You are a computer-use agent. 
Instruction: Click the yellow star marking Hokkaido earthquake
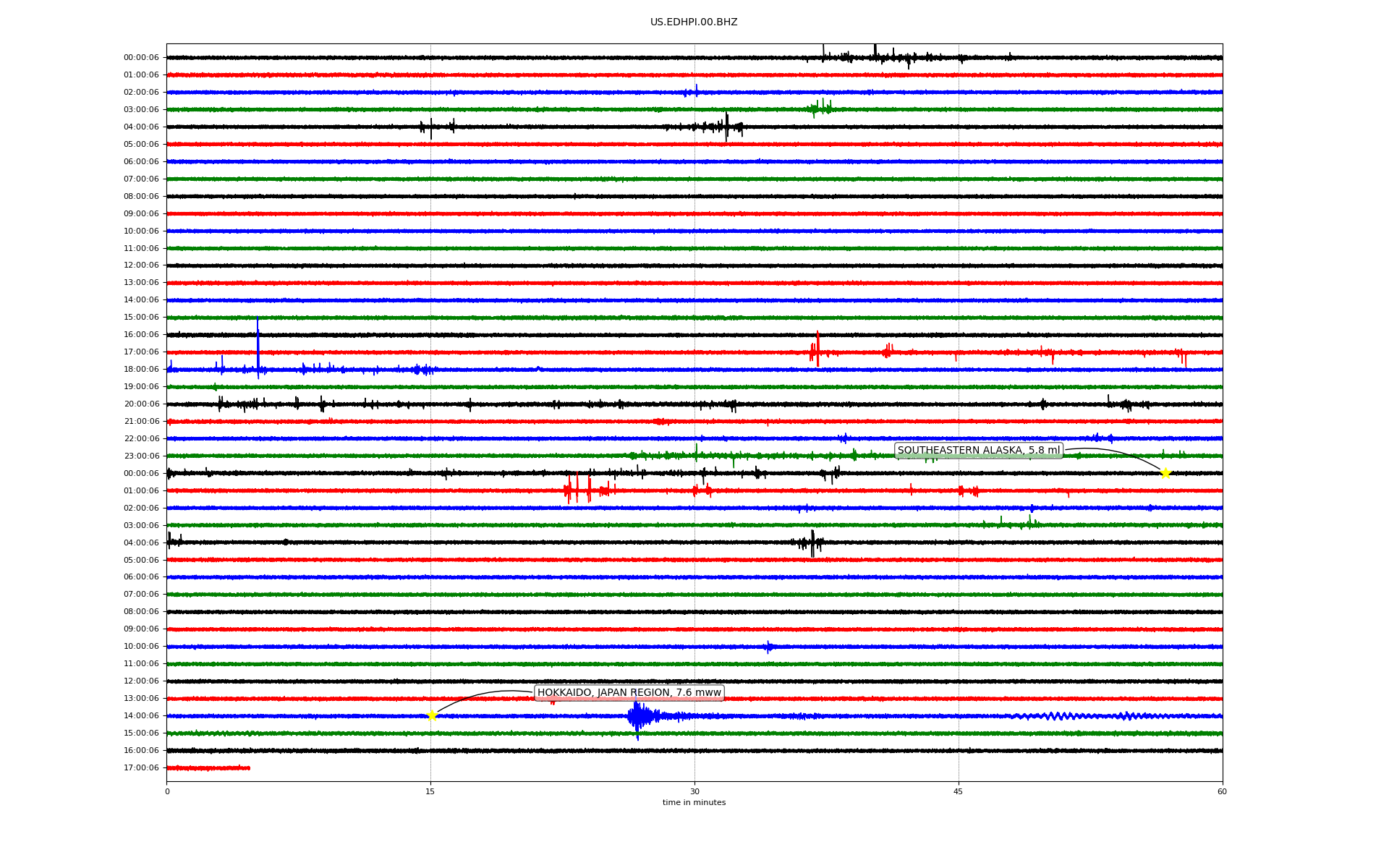click(432, 715)
